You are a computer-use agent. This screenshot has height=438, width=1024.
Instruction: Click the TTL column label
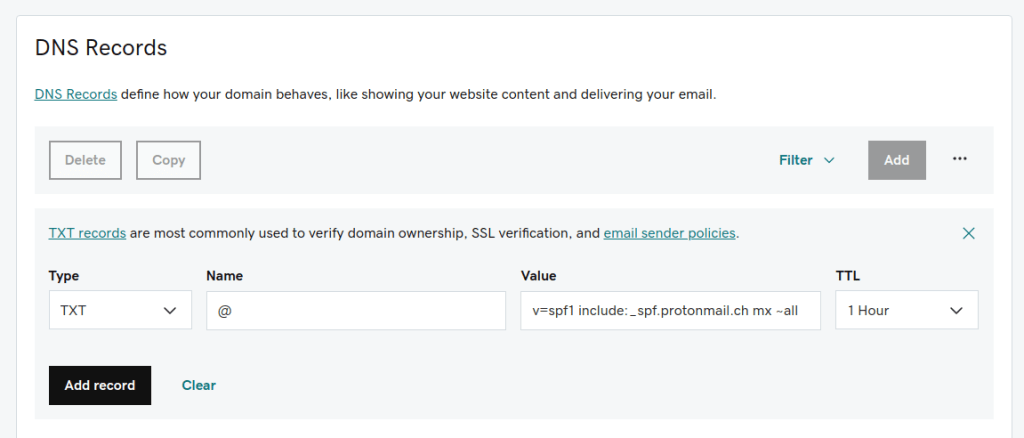847,275
